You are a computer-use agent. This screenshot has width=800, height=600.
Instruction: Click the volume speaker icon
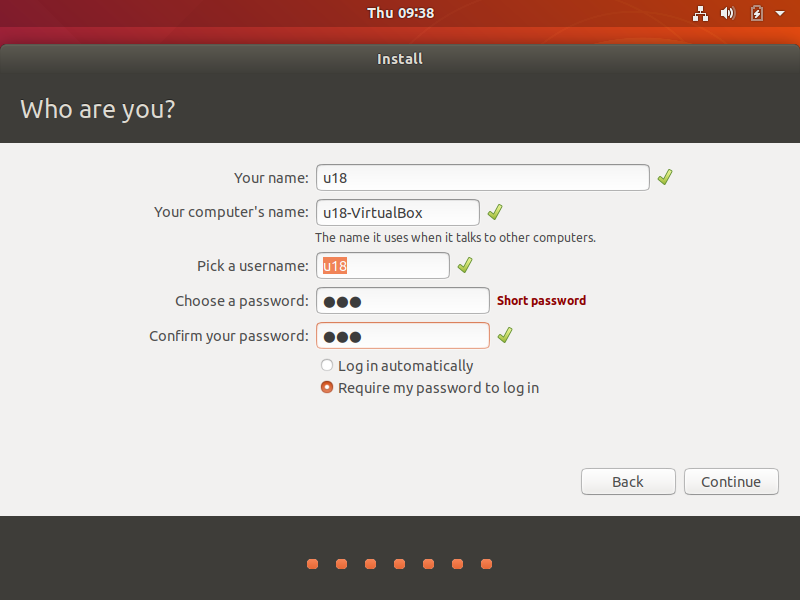(x=728, y=13)
